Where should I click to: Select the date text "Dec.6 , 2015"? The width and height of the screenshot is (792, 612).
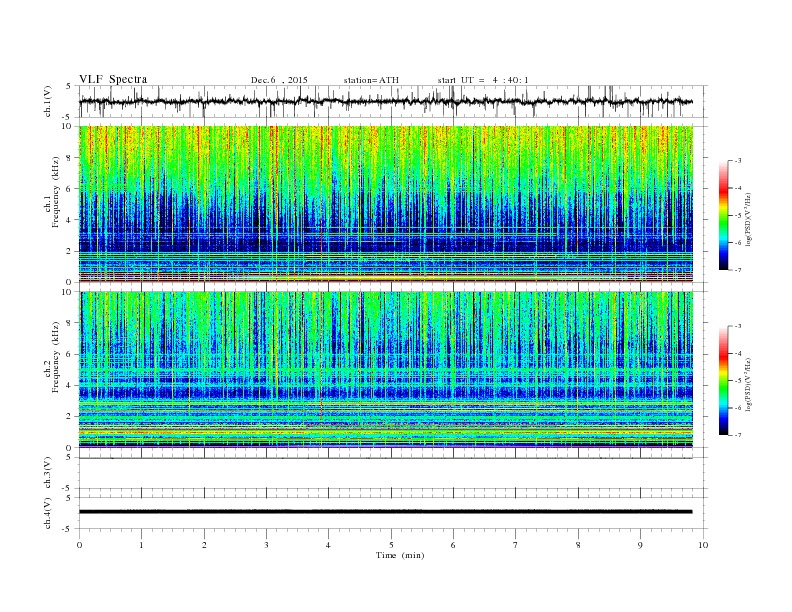(x=279, y=80)
